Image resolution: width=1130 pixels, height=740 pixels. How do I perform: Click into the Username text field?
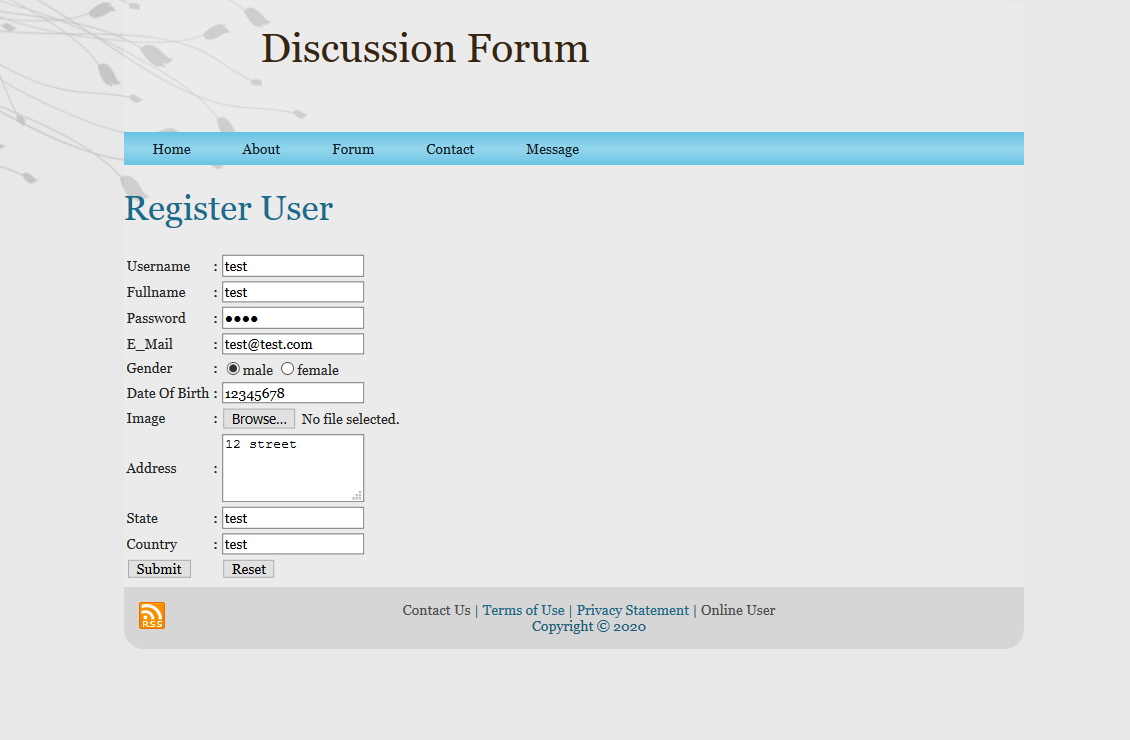pyautogui.click(x=292, y=265)
